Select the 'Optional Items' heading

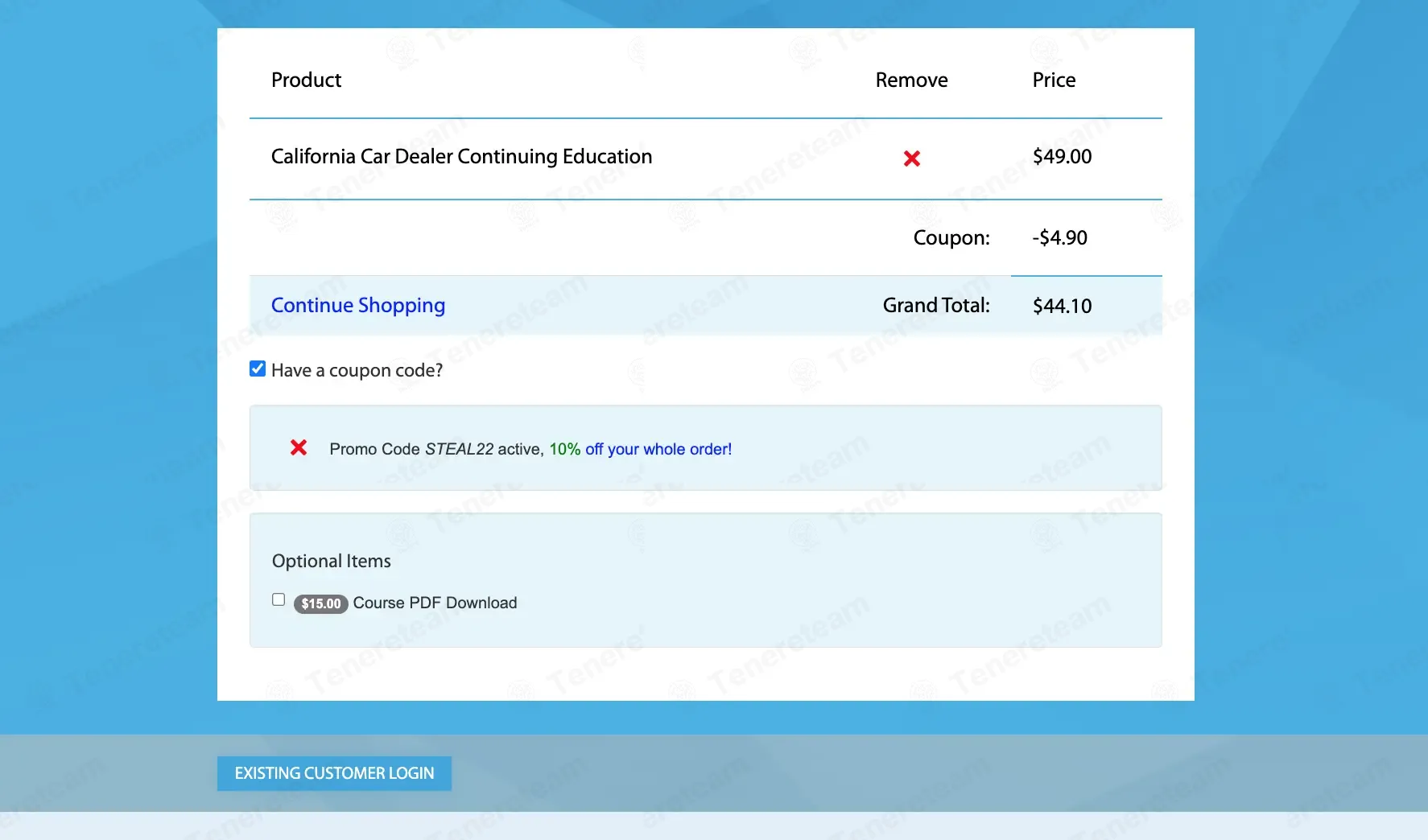tap(332, 561)
